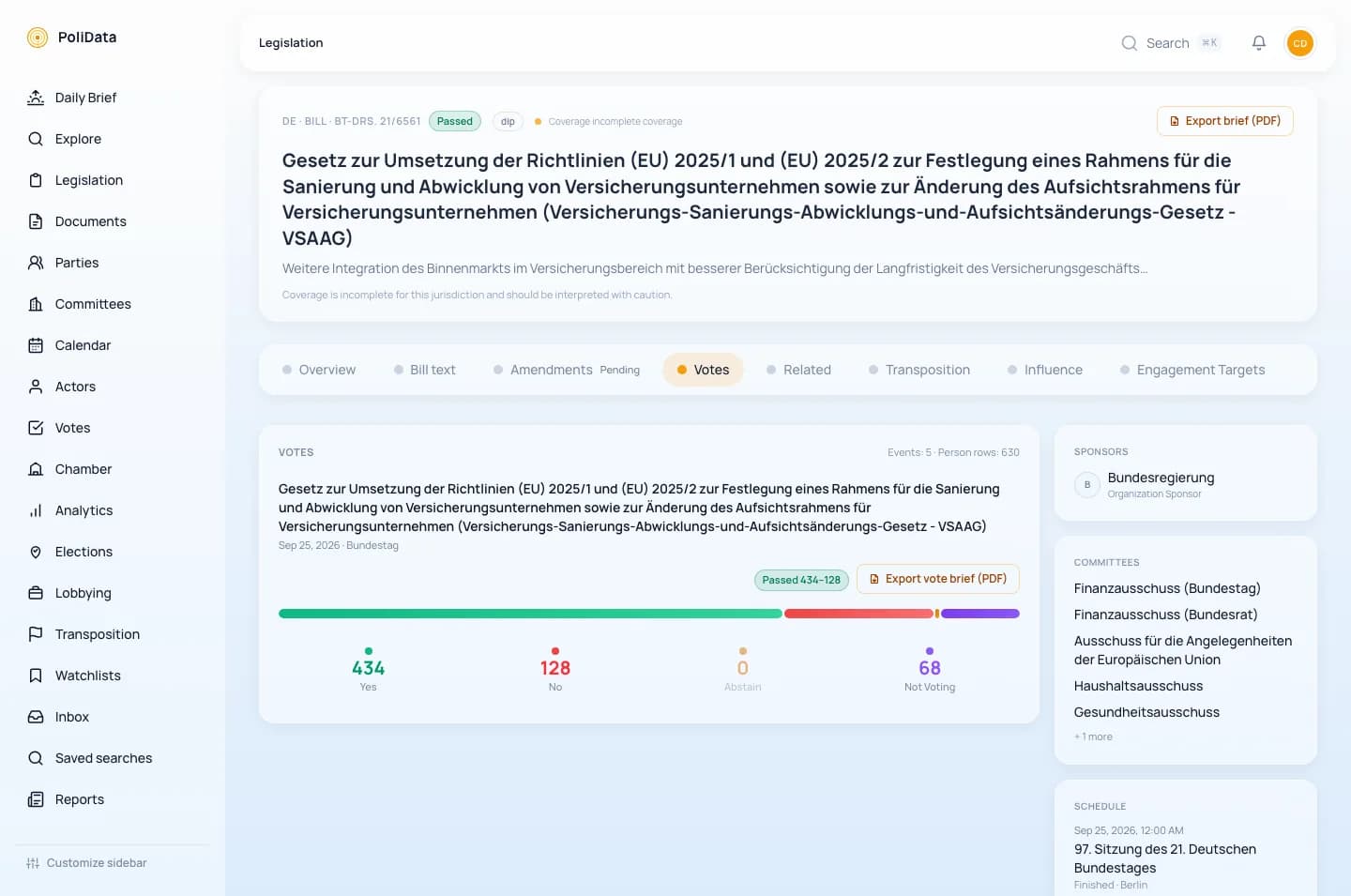Click the Customize sidebar sliders icon
This screenshot has height=896, width=1351.
(33, 863)
